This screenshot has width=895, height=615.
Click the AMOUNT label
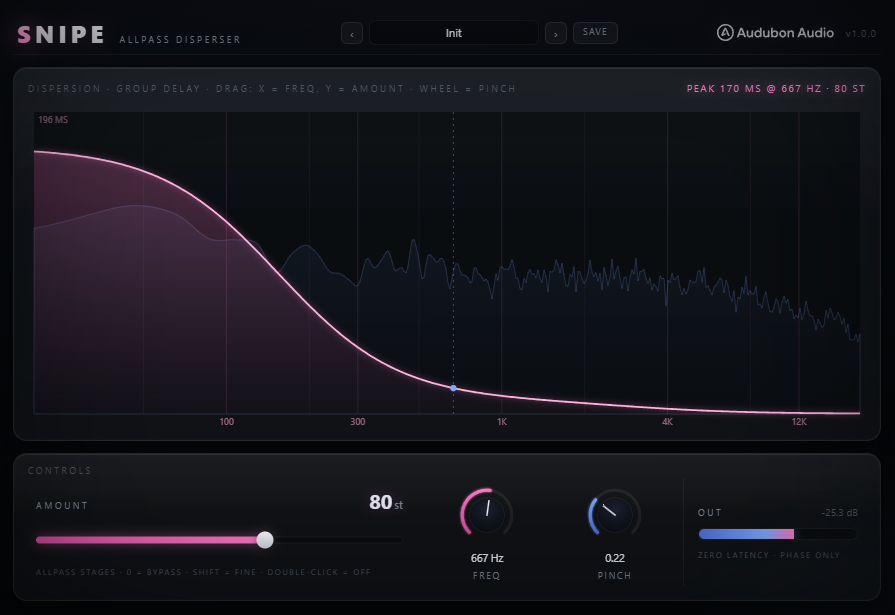(62, 505)
